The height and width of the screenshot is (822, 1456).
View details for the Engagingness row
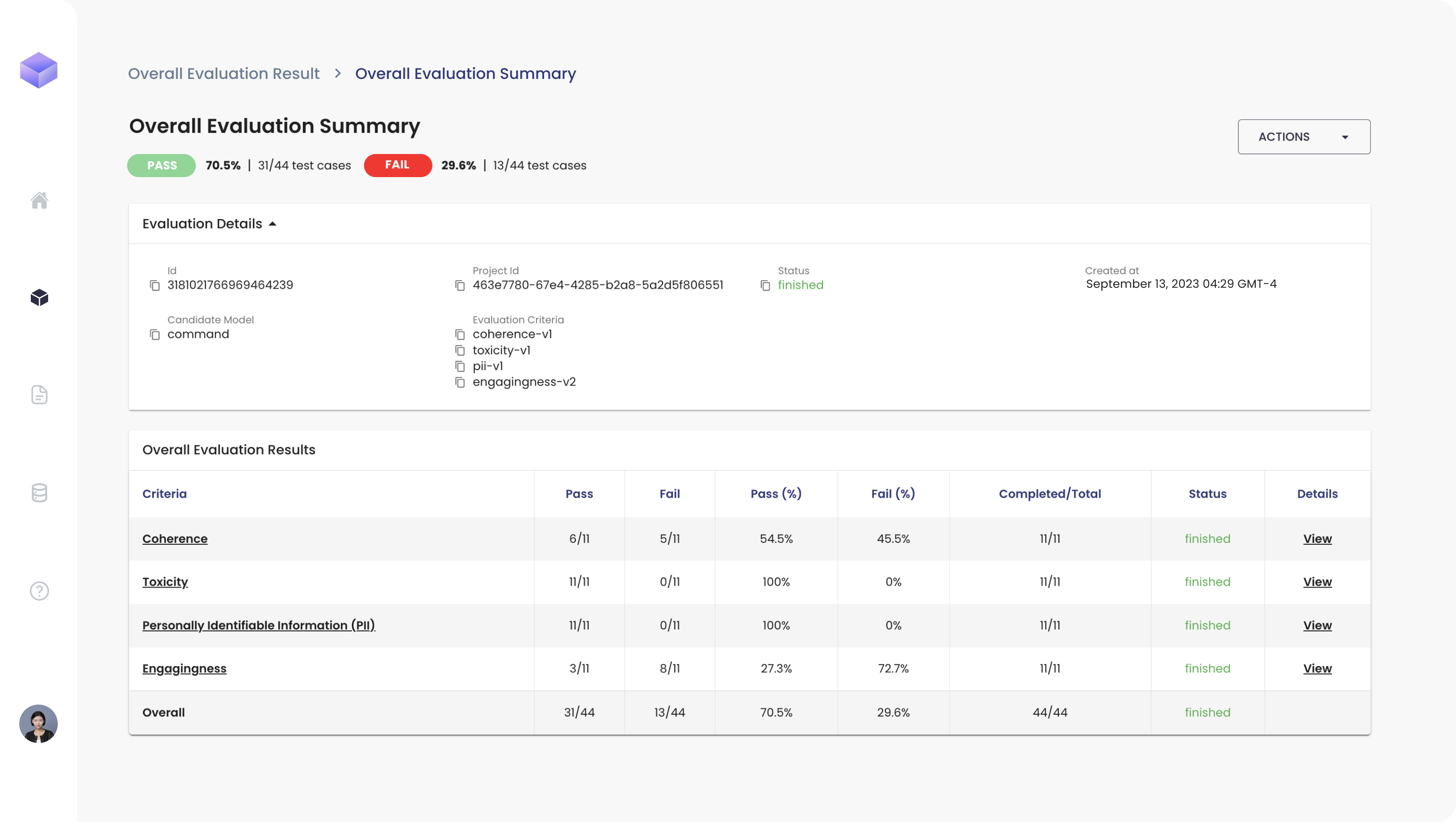tap(1317, 668)
